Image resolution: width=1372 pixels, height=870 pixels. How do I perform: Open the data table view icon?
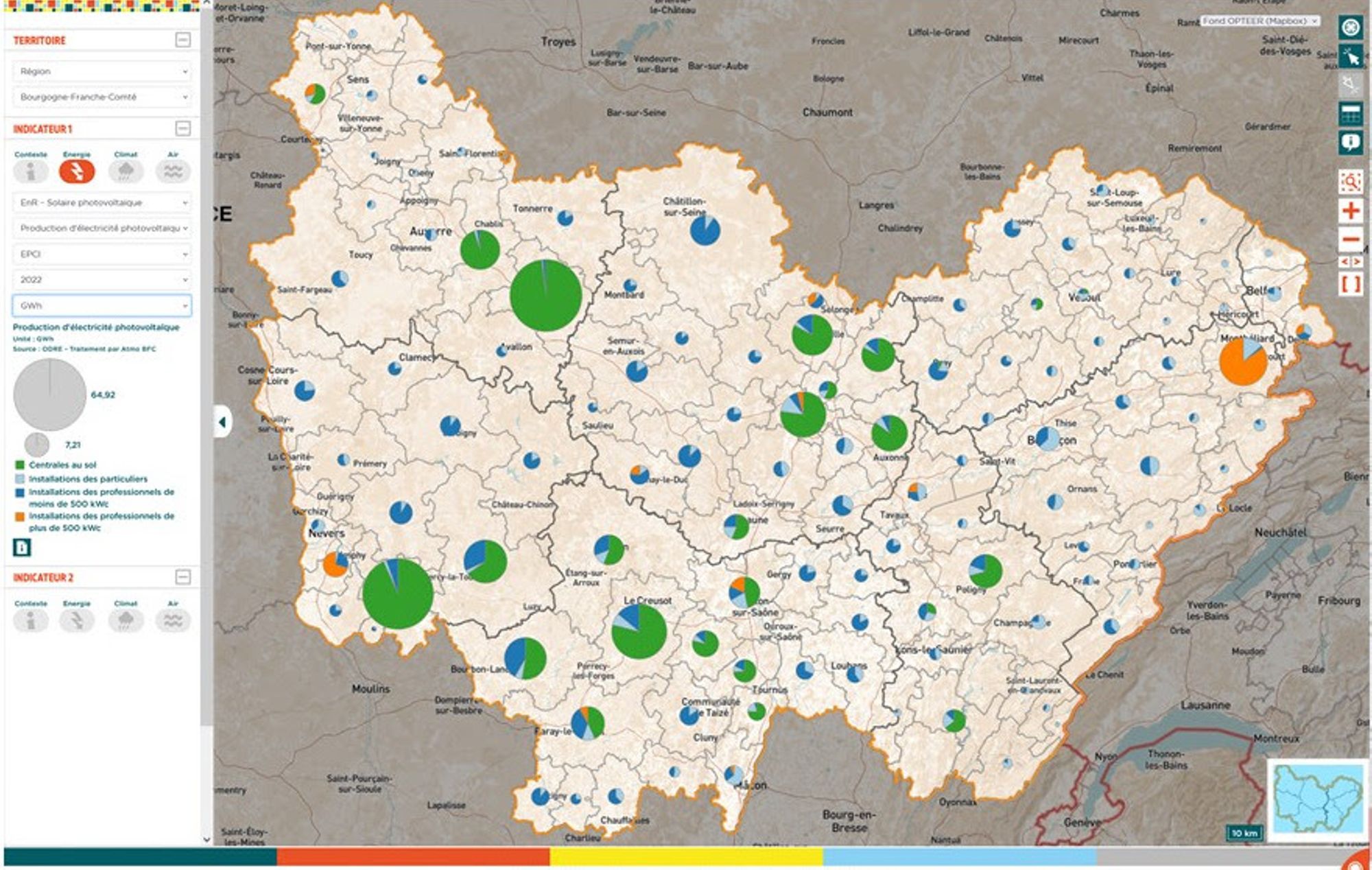click(x=1350, y=114)
